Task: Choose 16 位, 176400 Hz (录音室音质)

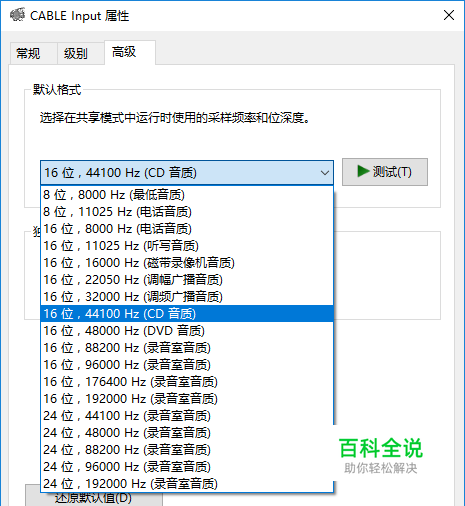Action: click(x=187, y=382)
